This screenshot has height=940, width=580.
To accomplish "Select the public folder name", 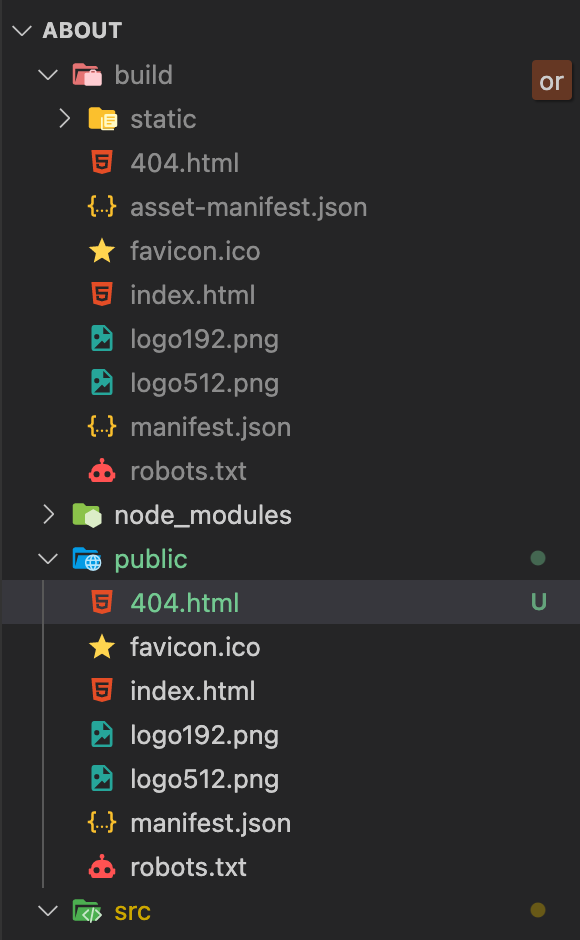I will (x=151, y=560).
